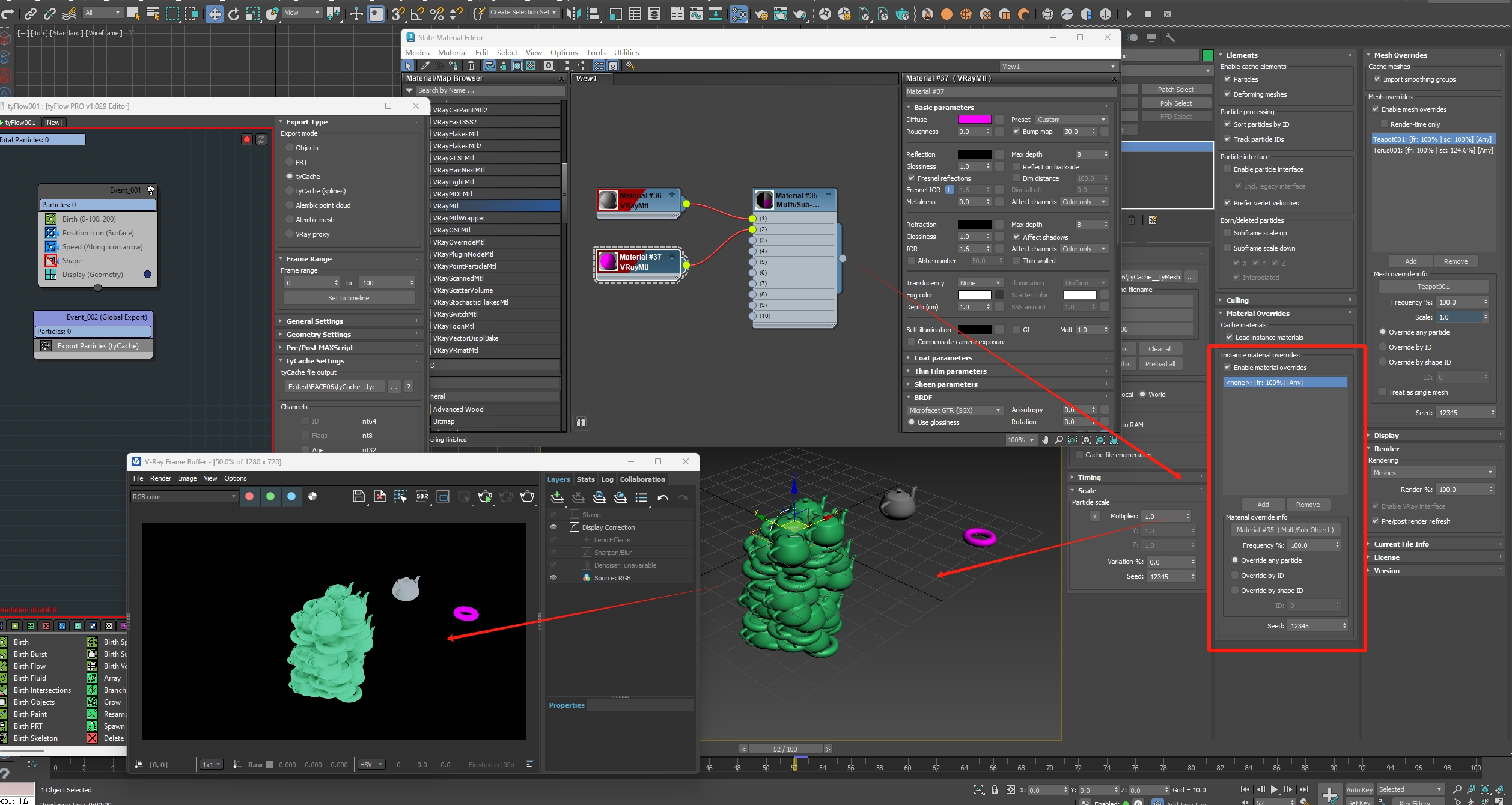Viewport: 1512px width, 805px height.
Task: Open binoculars search in Slate navigator
Action: tap(581, 422)
